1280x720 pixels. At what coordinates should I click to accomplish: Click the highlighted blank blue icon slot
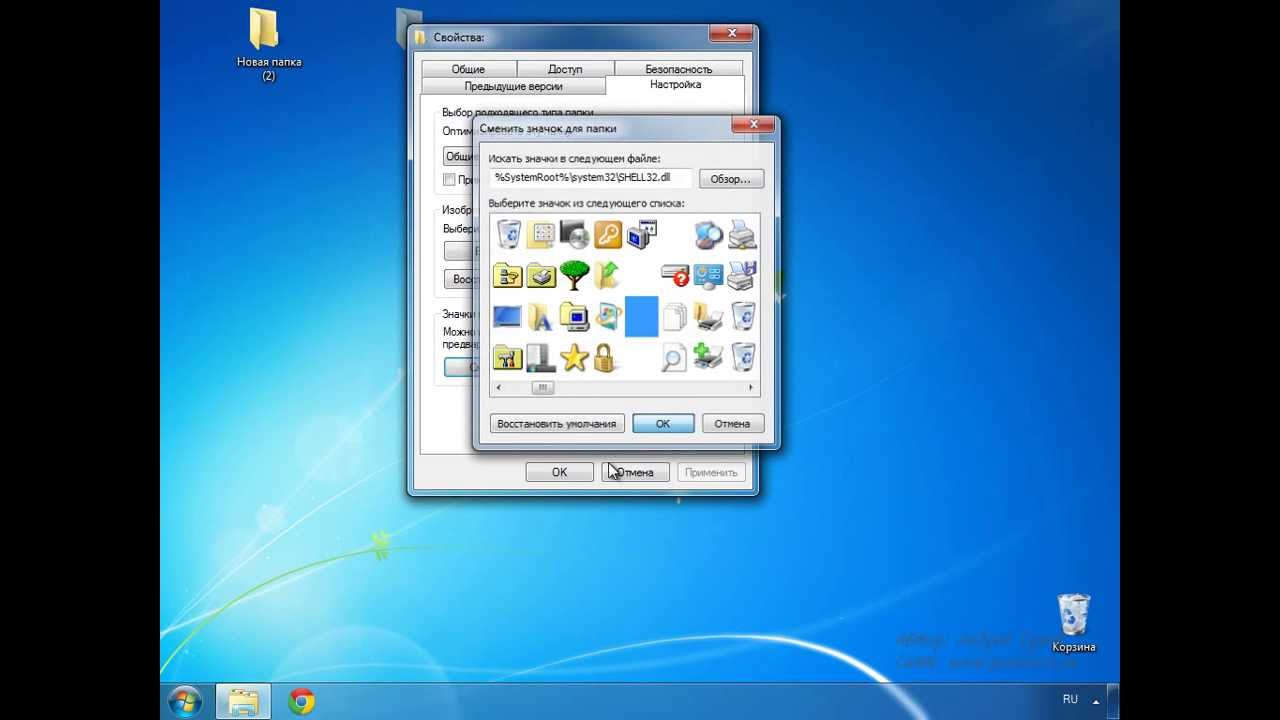pyautogui.click(x=641, y=316)
